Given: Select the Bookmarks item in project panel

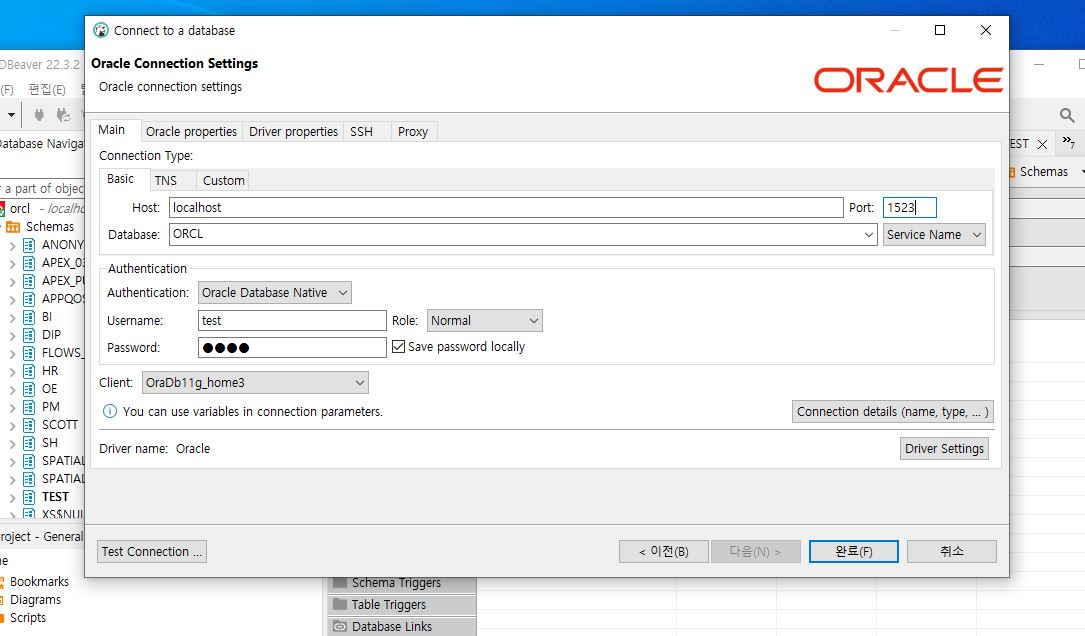Looking at the screenshot, I should pos(39,582).
